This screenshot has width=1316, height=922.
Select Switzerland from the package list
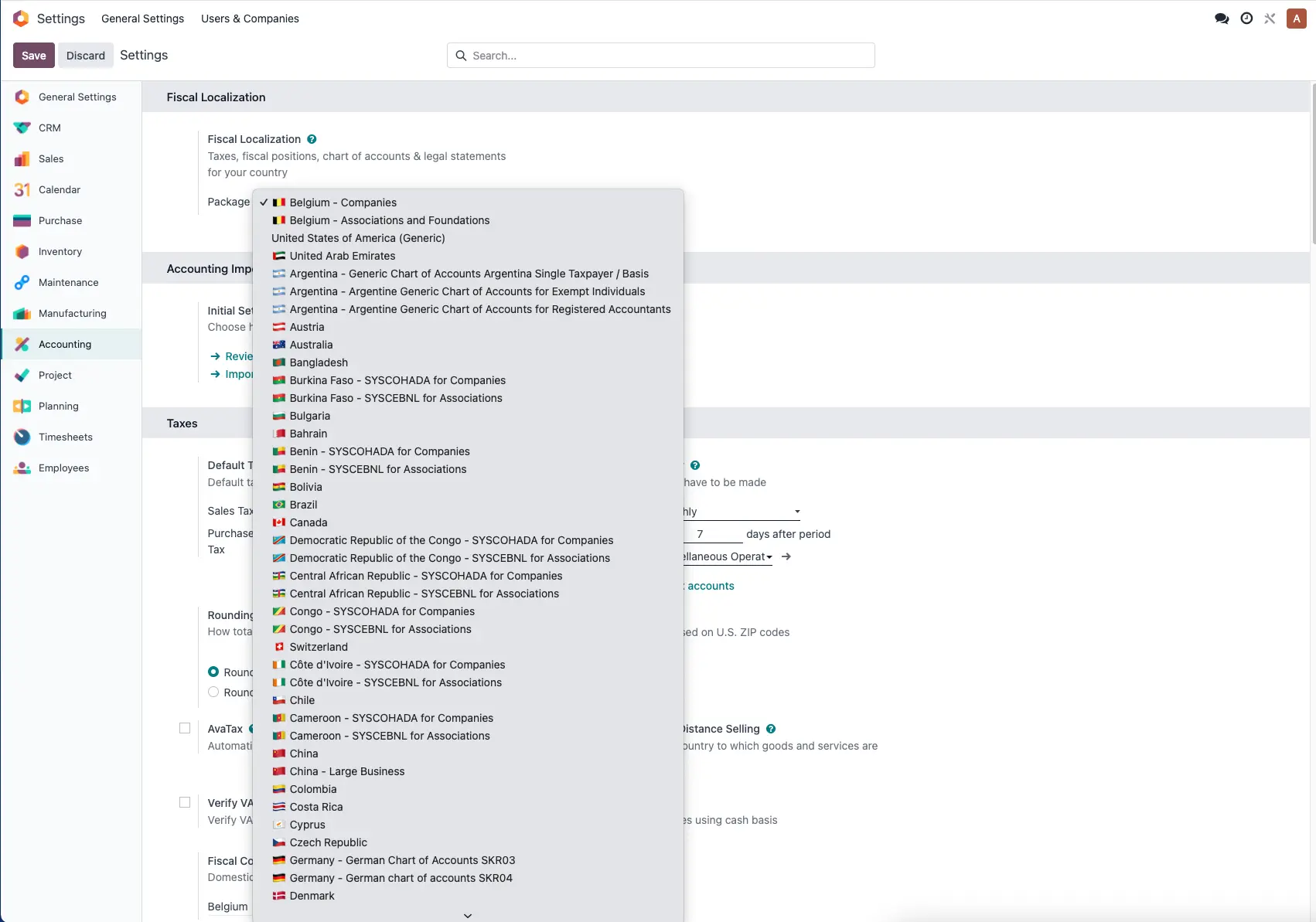coord(318,647)
